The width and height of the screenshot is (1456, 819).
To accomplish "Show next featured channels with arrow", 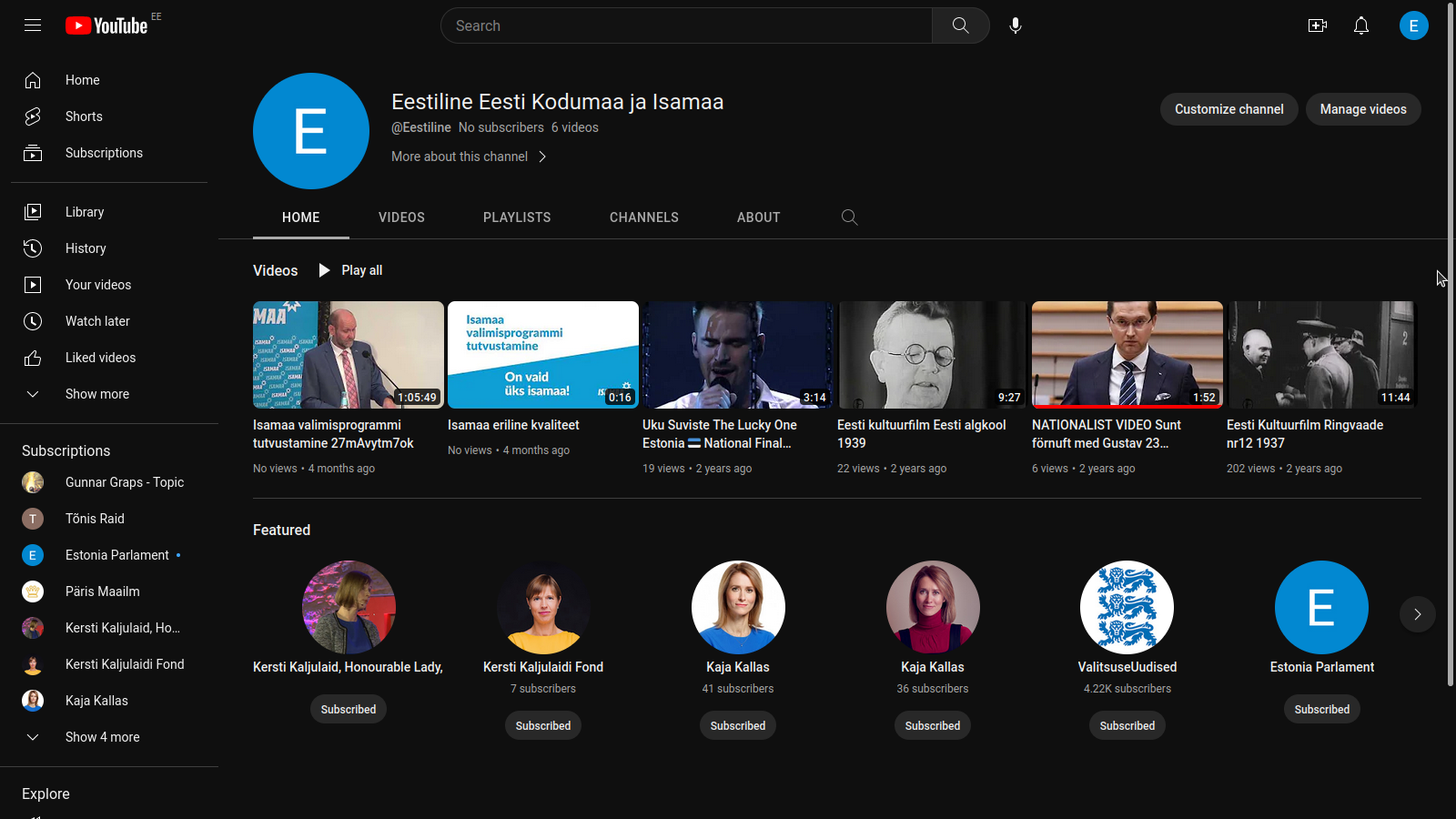I will tap(1417, 614).
